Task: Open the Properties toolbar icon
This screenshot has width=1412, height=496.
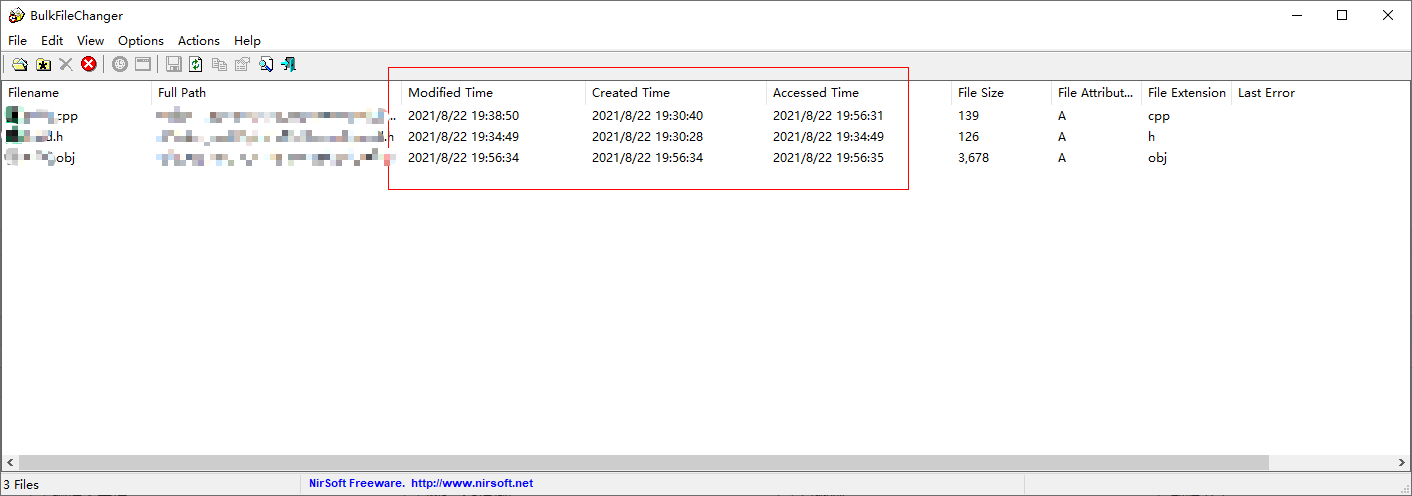Action: (242, 65)
